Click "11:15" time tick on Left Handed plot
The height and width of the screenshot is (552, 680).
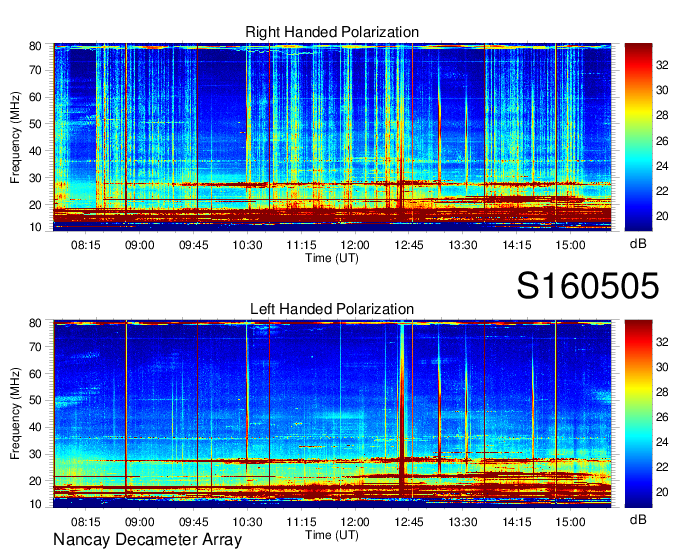pos(301,522)
